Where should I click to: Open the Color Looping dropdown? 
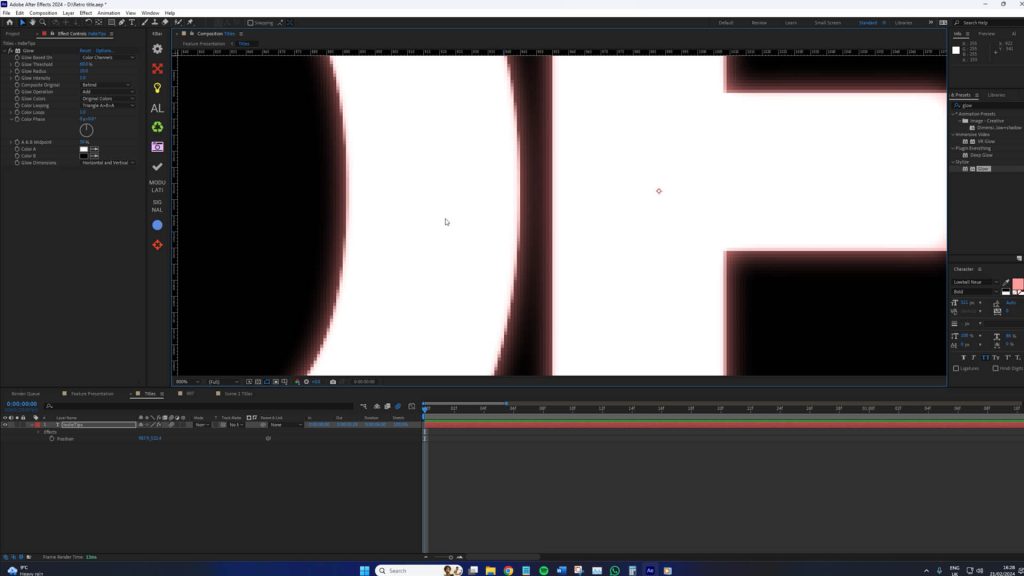[x=108, y=105]
